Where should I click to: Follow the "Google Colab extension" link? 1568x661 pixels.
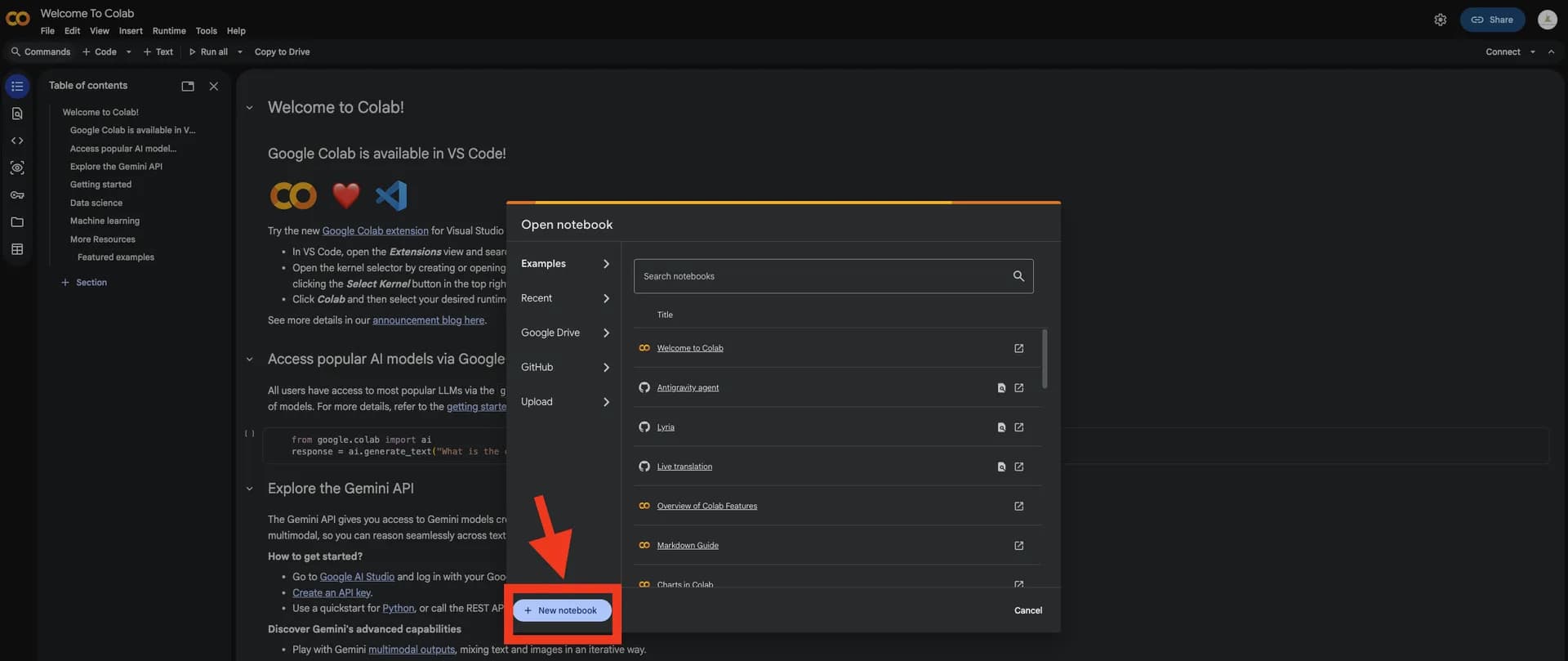(x=375, y=231)
